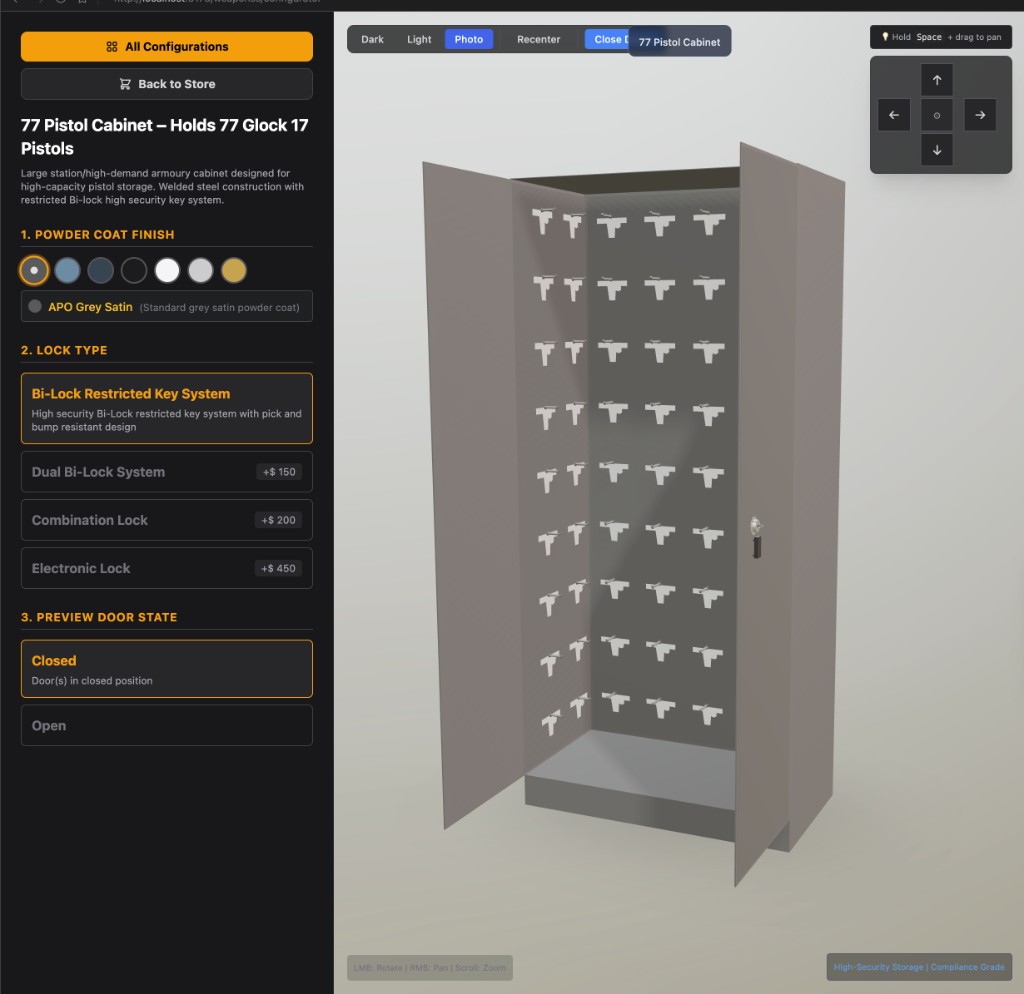Screen dimensions: 1024x994
Task: Pan the view up with the up arrow
Action: 936,80
